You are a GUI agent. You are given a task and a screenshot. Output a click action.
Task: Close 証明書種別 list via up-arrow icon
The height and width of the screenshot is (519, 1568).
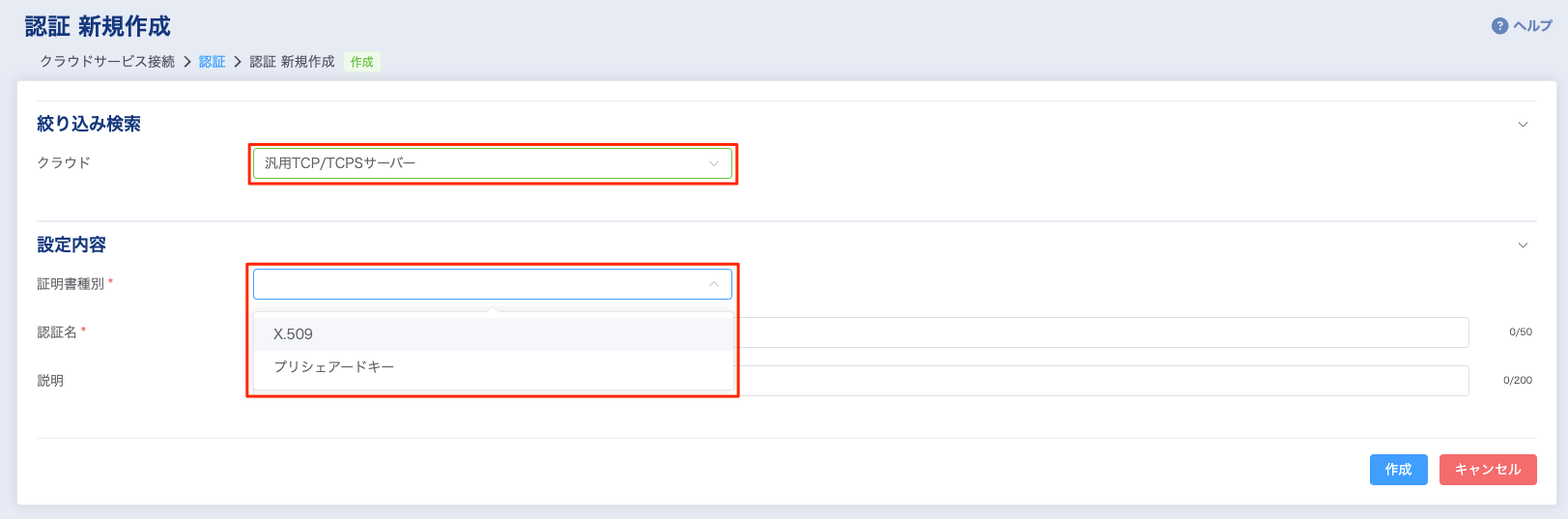(714, 284)
